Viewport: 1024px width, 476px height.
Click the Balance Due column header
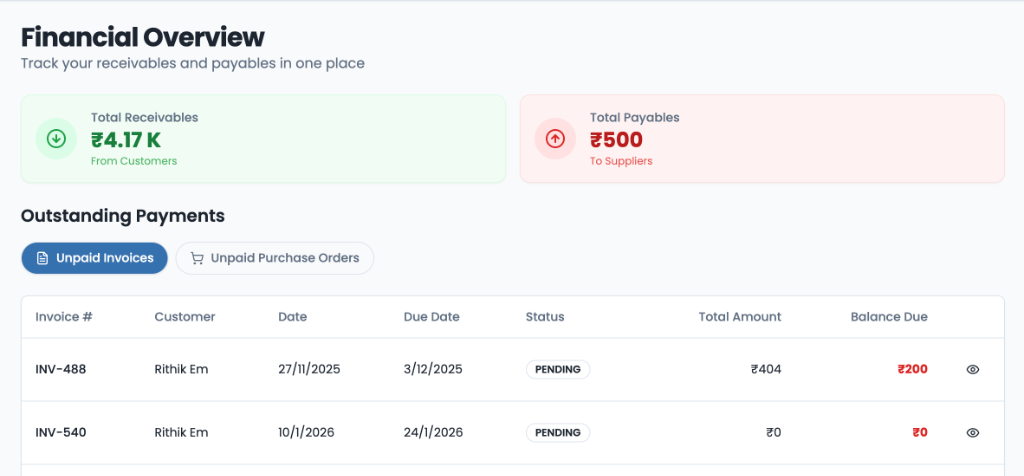(889, 317)
